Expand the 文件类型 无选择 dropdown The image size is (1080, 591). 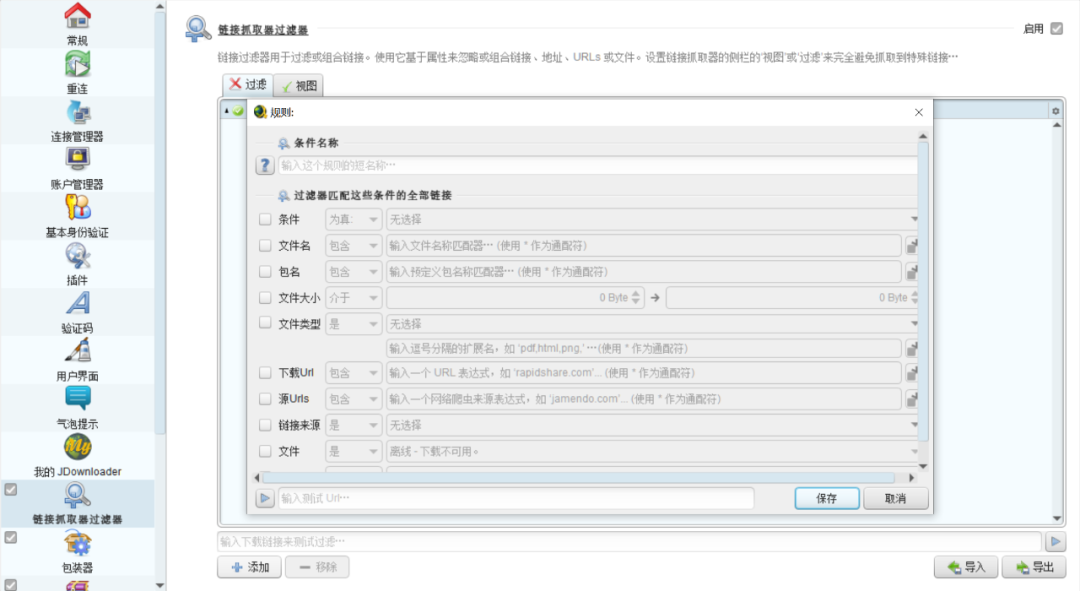click(x=652, y=324)
